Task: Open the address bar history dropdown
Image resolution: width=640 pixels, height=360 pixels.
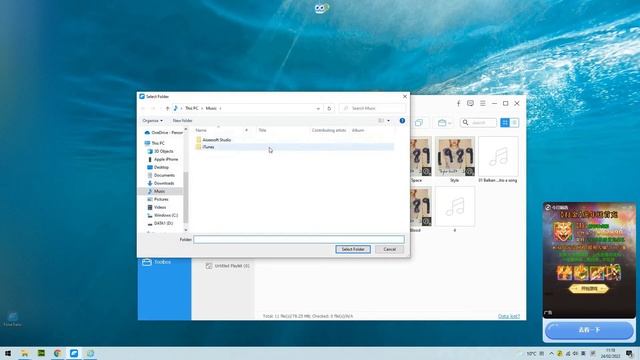Action: pyautogui.click(x=318, y=109)
